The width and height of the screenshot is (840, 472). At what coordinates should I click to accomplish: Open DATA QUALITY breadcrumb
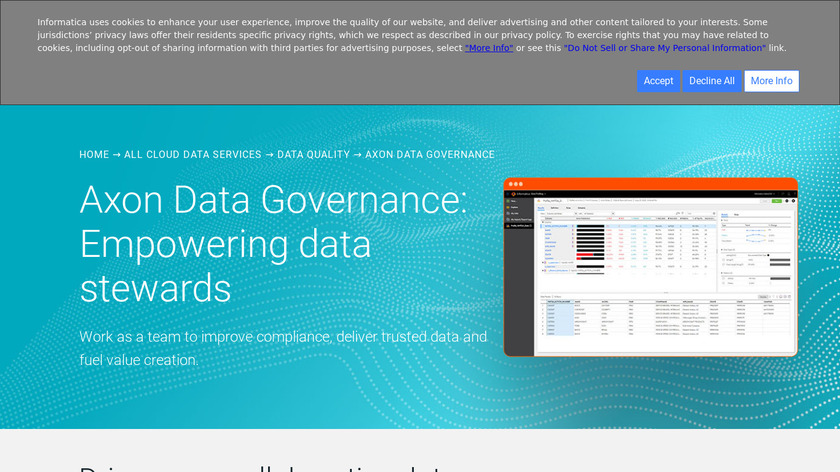[313, 155]
